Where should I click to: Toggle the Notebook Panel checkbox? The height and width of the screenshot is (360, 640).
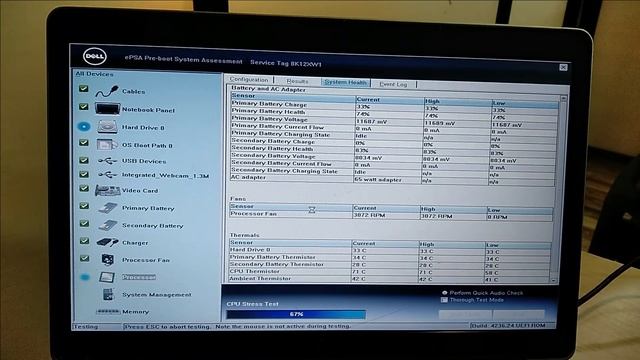pyautogui.click(x=84, y=107)
